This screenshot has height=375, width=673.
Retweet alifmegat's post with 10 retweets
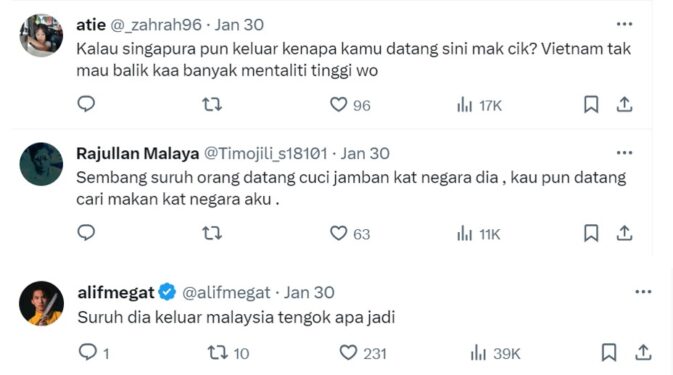228,353
